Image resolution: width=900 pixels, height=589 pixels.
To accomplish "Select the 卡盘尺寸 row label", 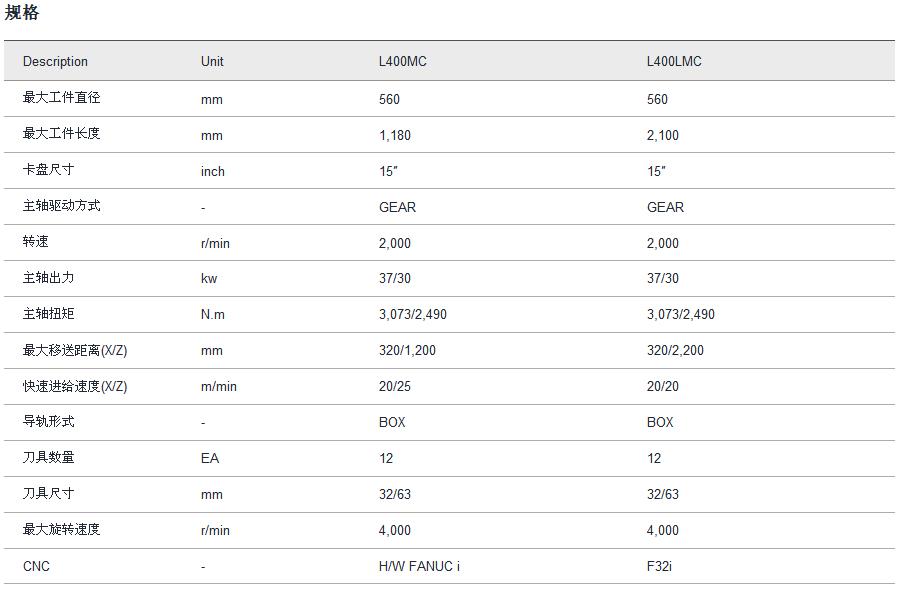I will [48, 170].
